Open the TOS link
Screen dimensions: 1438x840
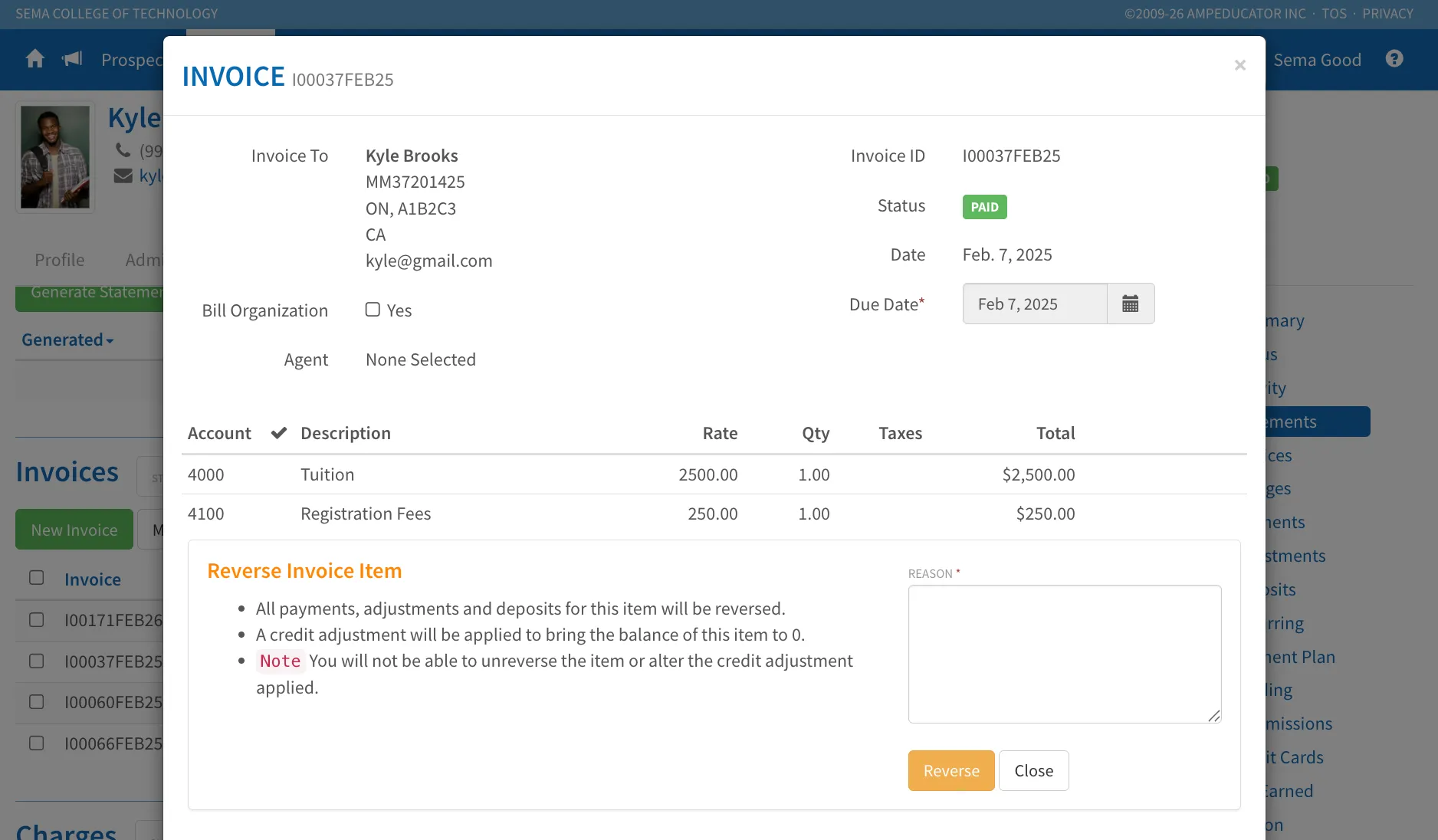[x=1334, y=14]
